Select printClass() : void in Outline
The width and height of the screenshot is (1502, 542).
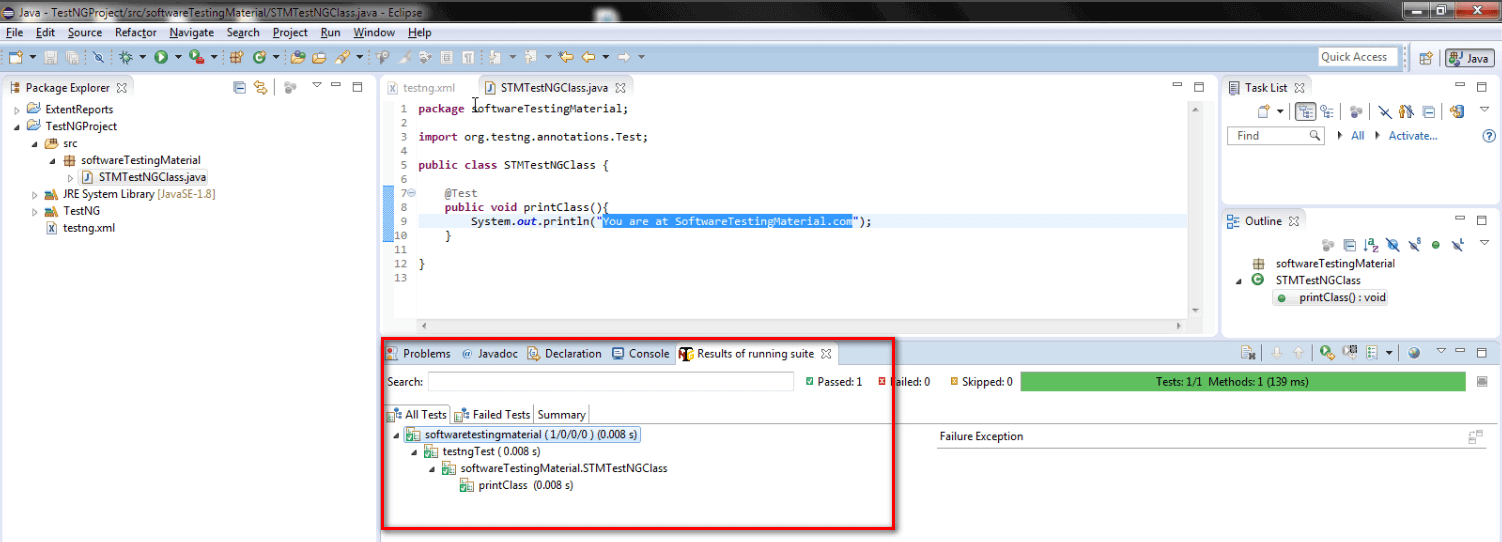[x=1331, y=297]
